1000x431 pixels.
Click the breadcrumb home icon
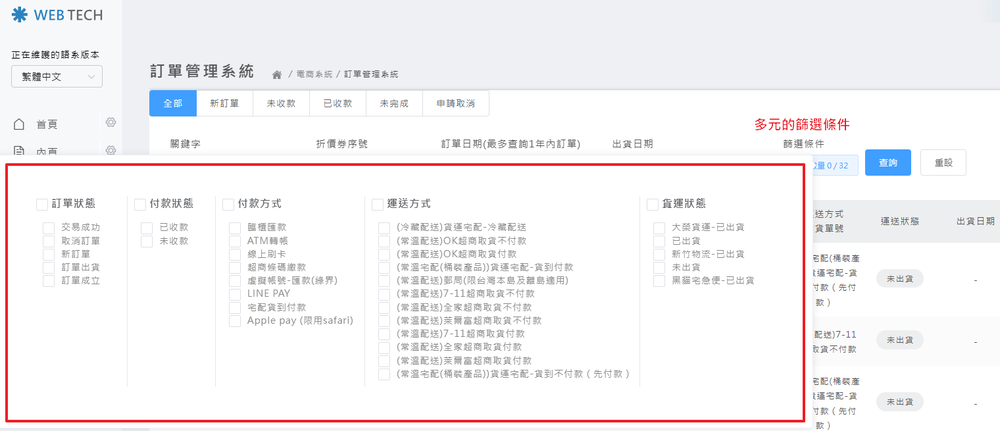tap(277, 75)
